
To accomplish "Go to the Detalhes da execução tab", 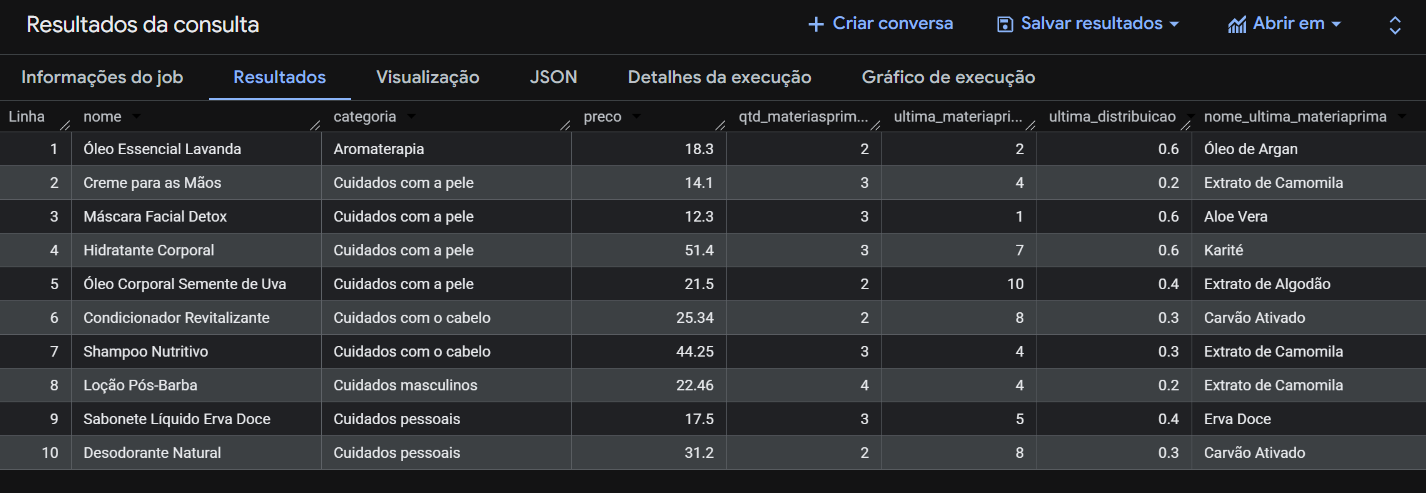I will pyautogui.click(x=719, y=77).
